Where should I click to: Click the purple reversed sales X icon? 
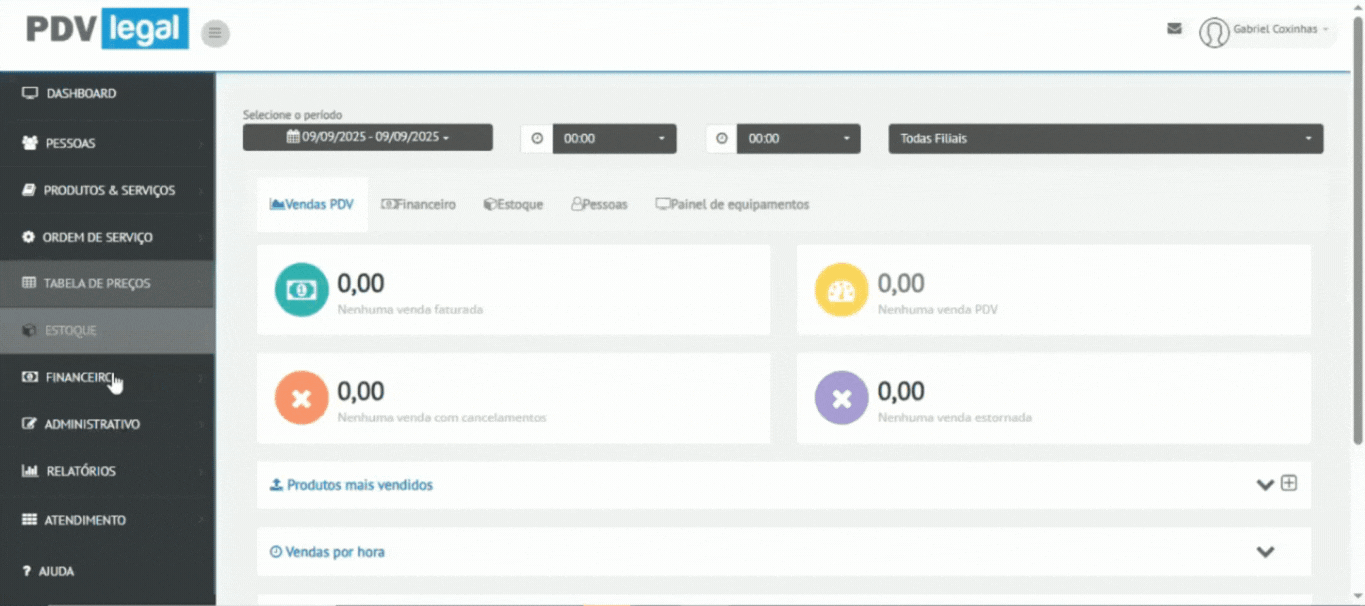click(x=841, y=398)
